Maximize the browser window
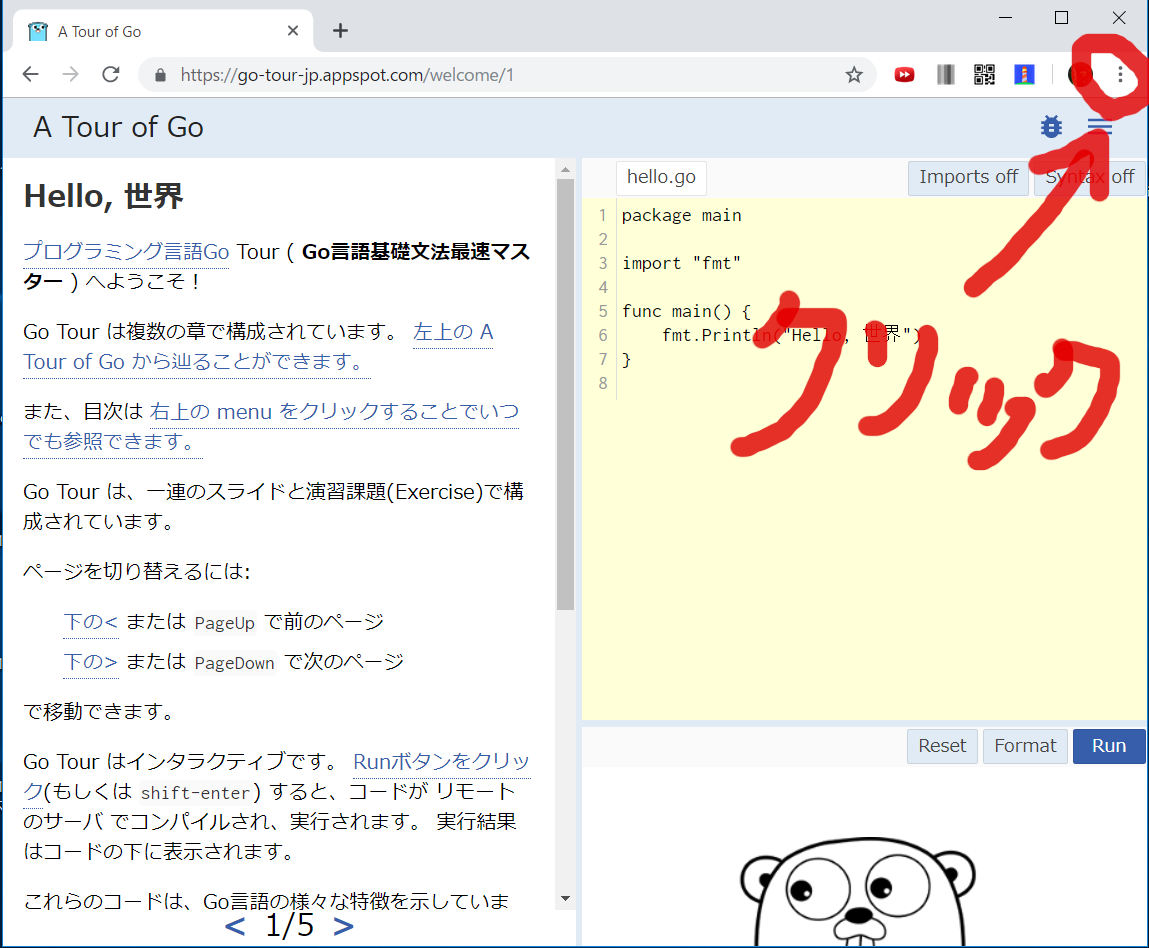The image size is (1149, 948). tap(1061, 18)
